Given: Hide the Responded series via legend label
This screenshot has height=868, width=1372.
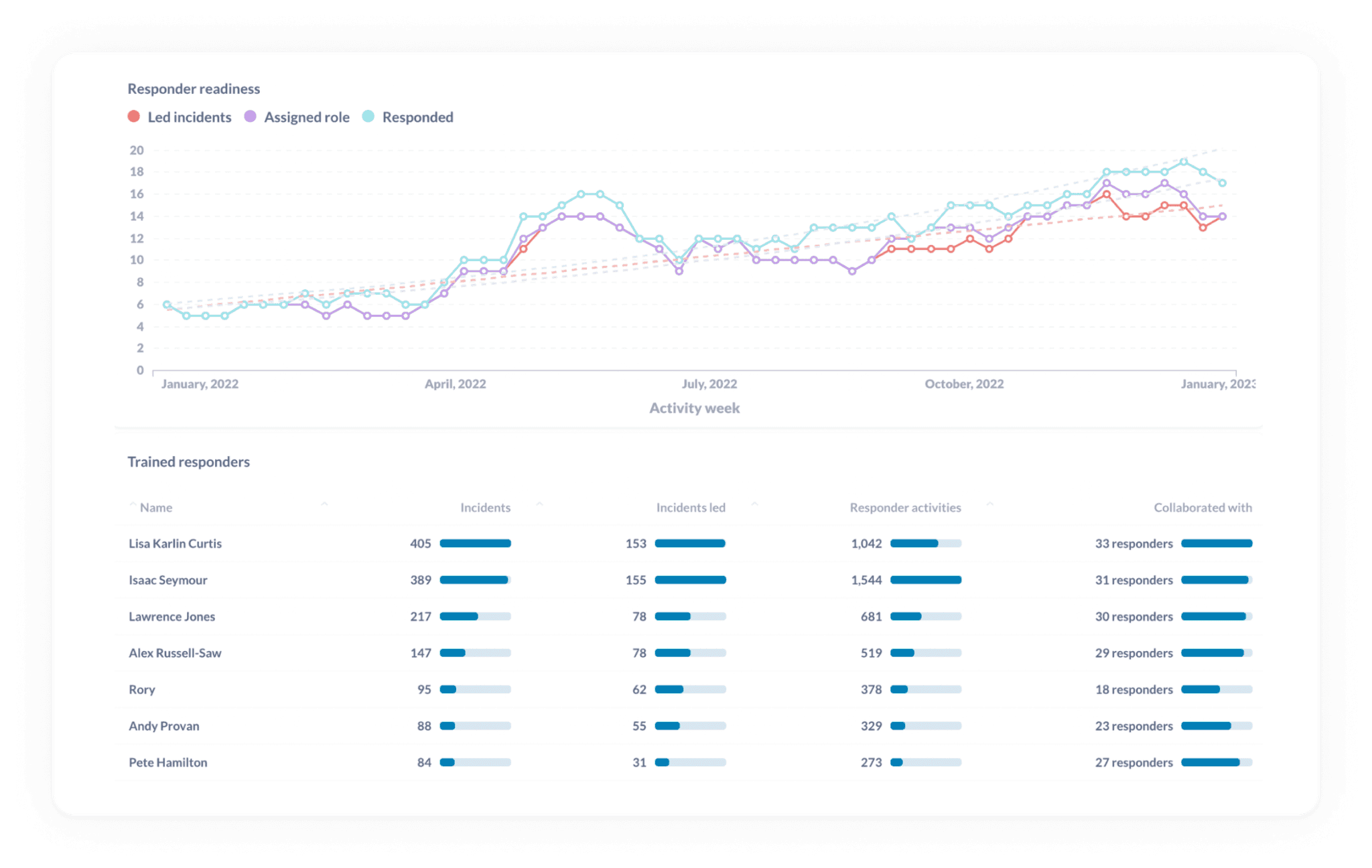Looking at the screenshot, I should [417, 117].
